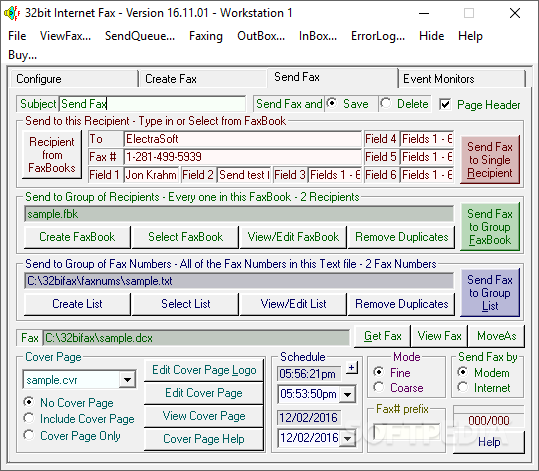Click the plus button beside schedule time
The width and height of the screenshot is (539, 471).
pos(352,368)
